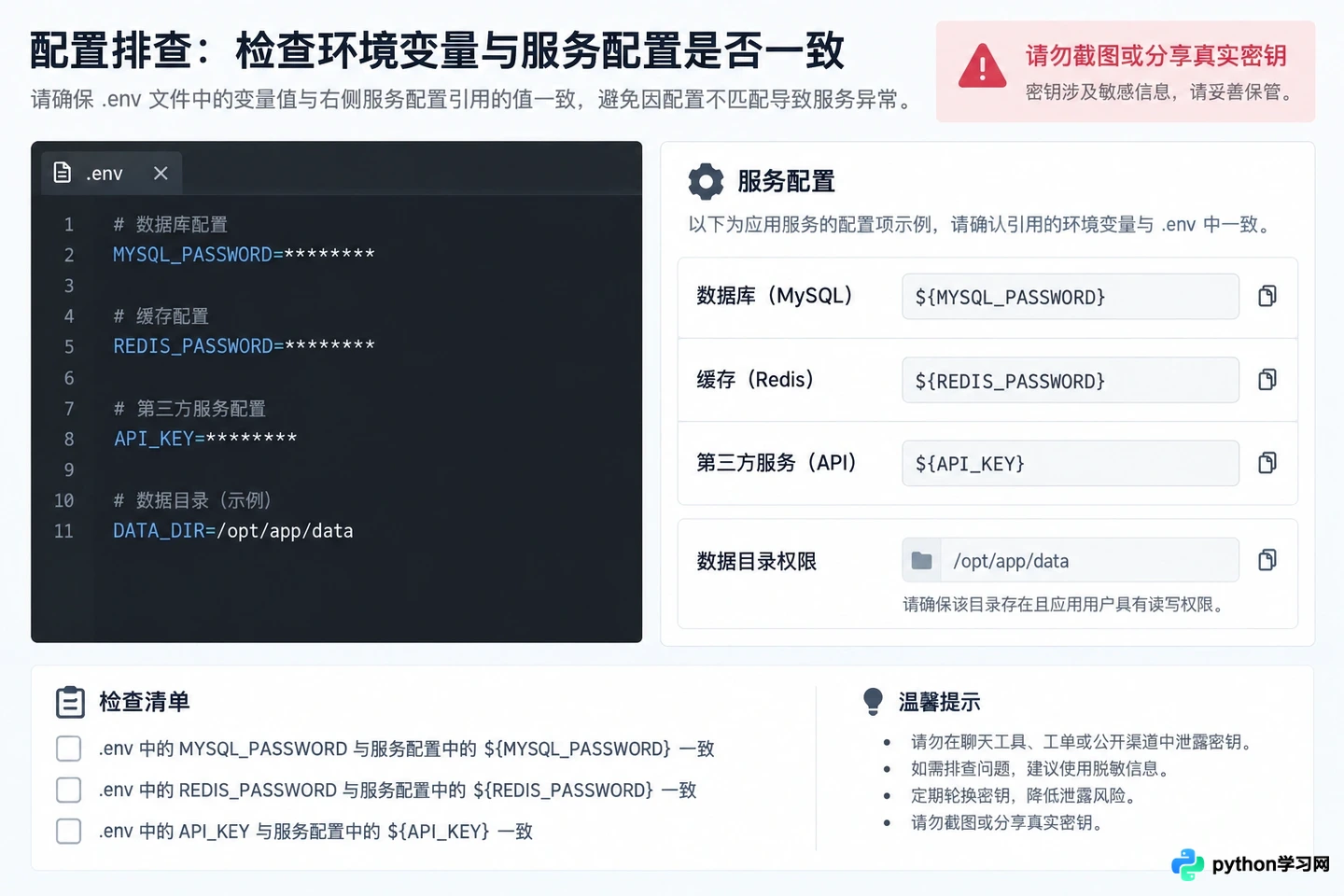Select the .env file tab

111,173
